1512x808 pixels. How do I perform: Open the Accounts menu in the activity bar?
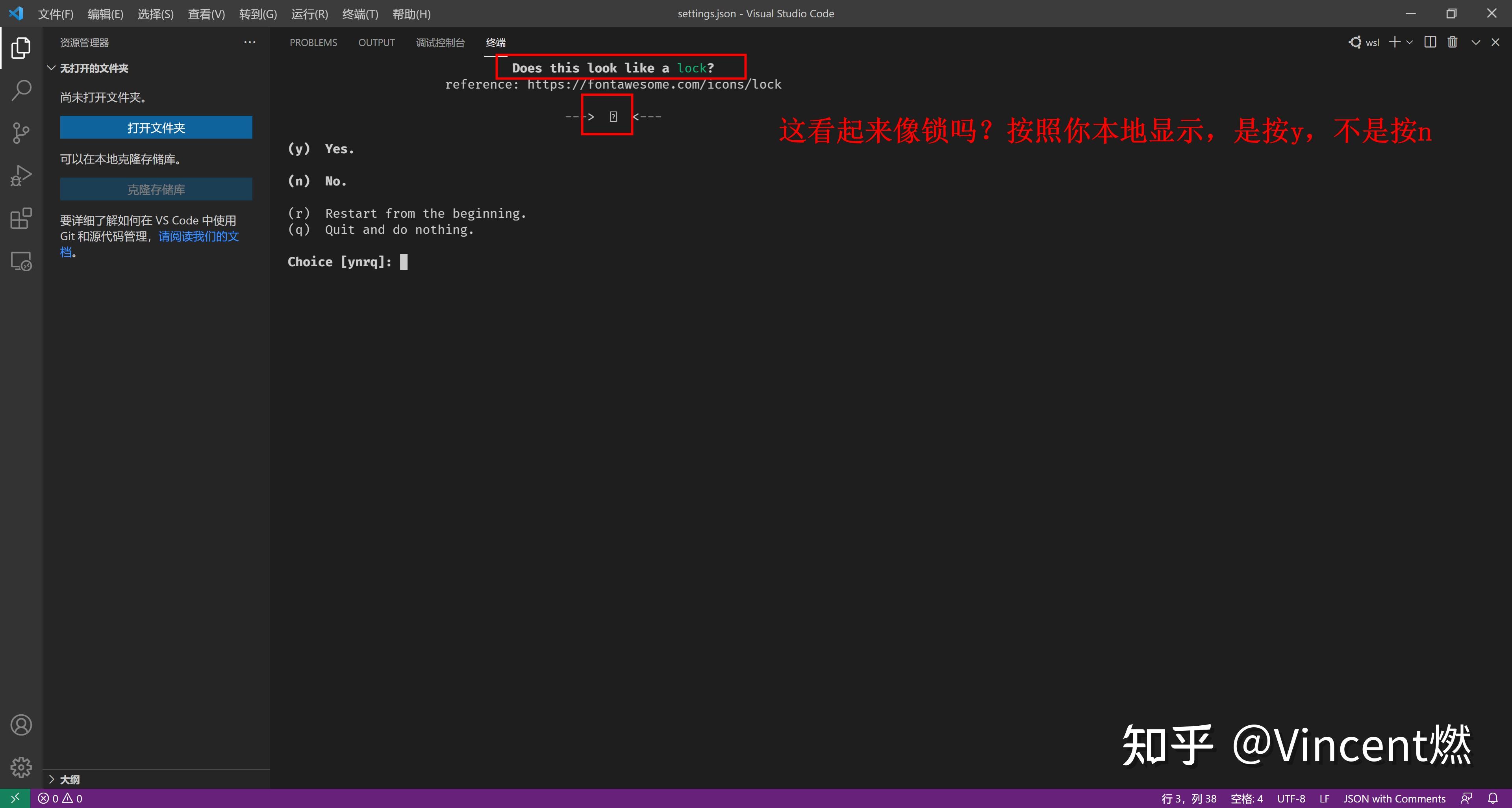click(x=21, y=725)
